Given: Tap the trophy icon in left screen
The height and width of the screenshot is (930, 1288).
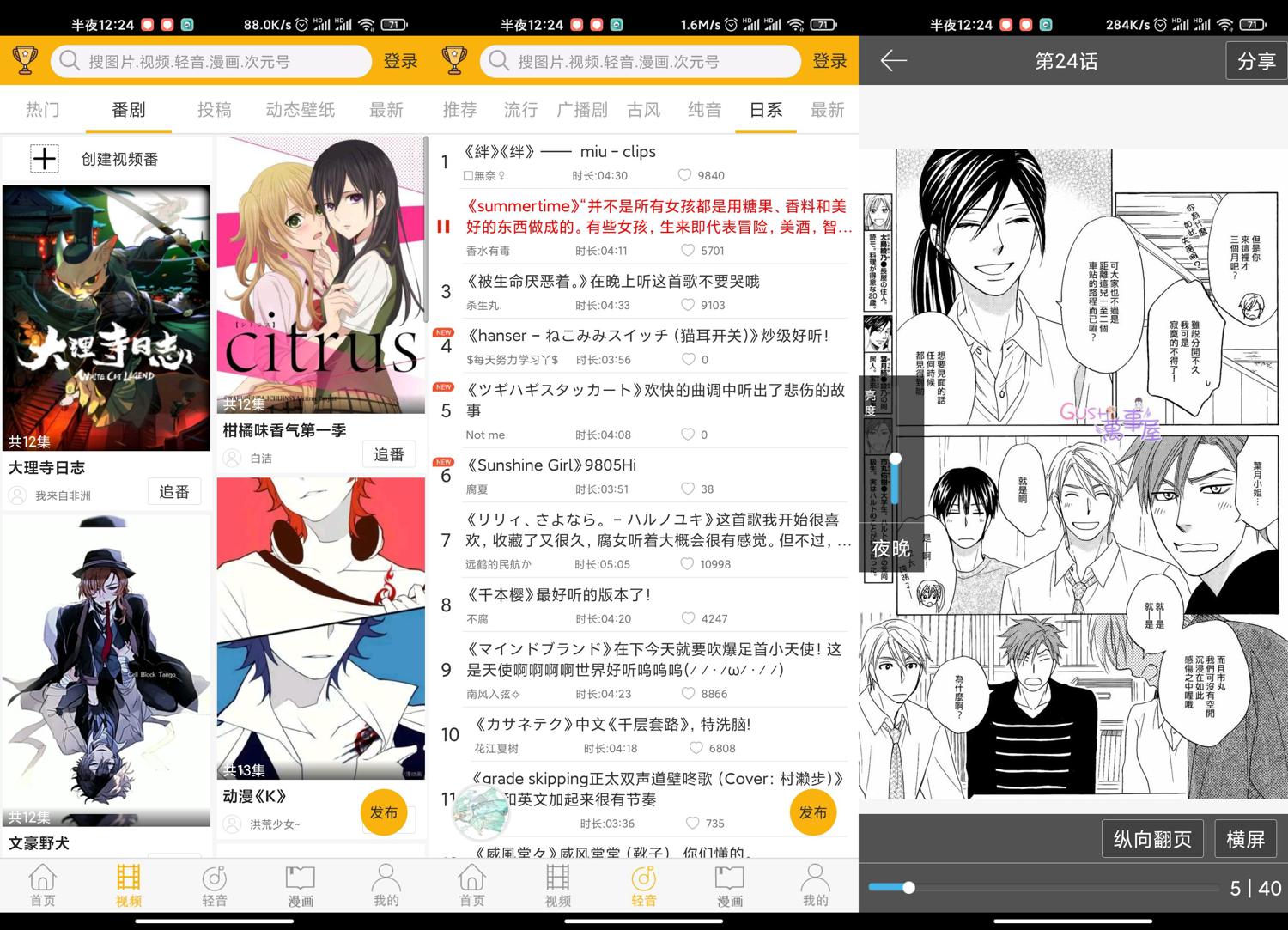Looking at the screenshot, I should (25, 61).
